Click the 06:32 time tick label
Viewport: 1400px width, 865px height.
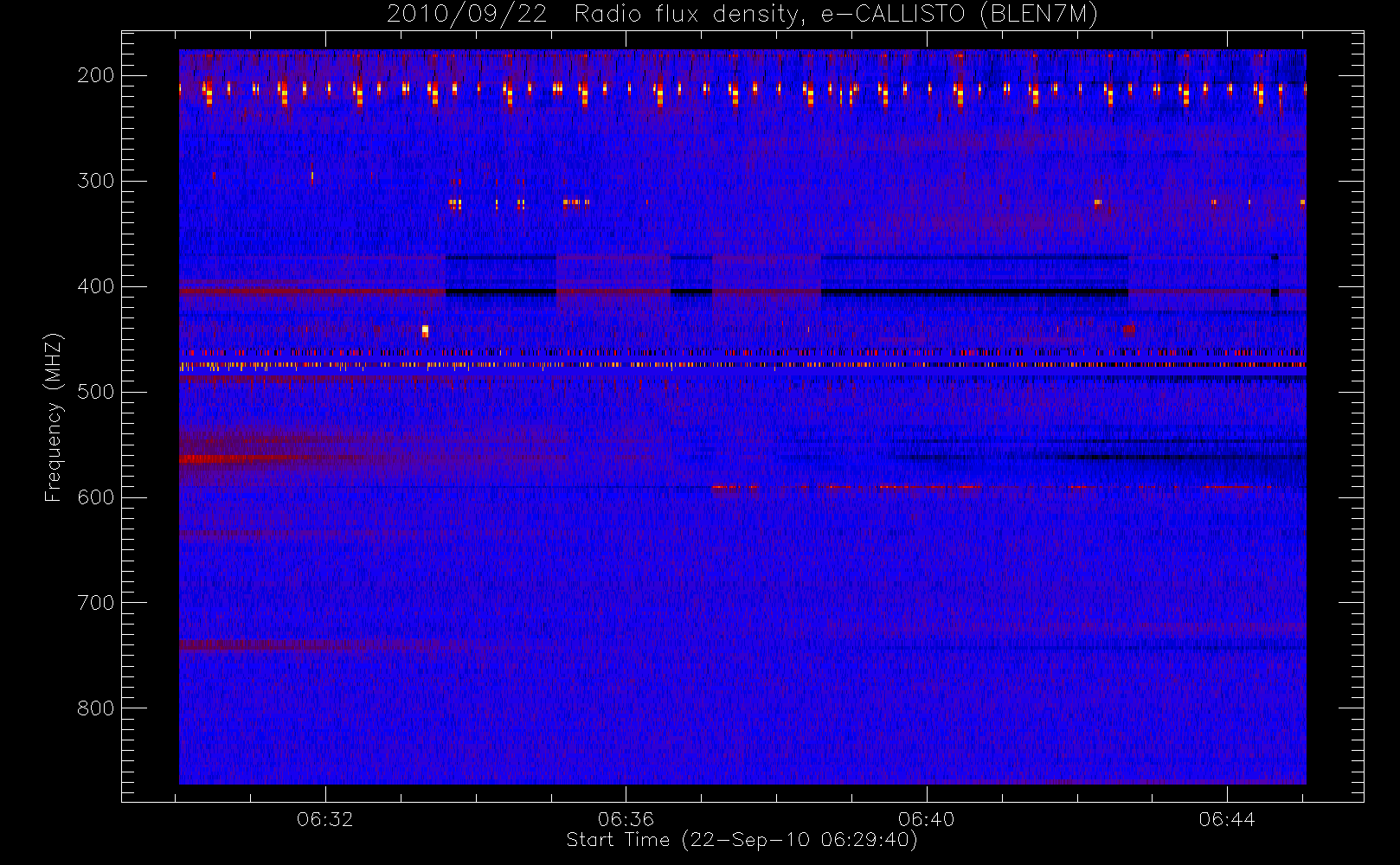325,819
